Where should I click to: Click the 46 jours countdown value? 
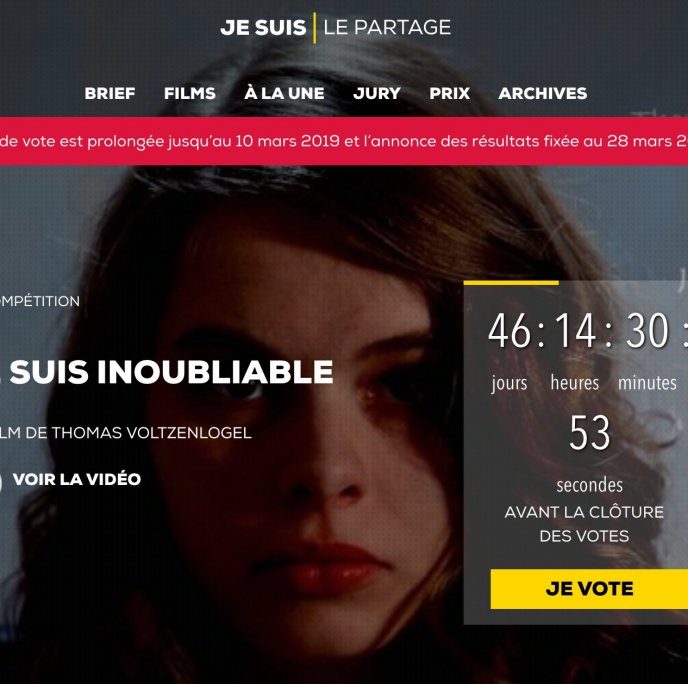[x=509, y=331]
